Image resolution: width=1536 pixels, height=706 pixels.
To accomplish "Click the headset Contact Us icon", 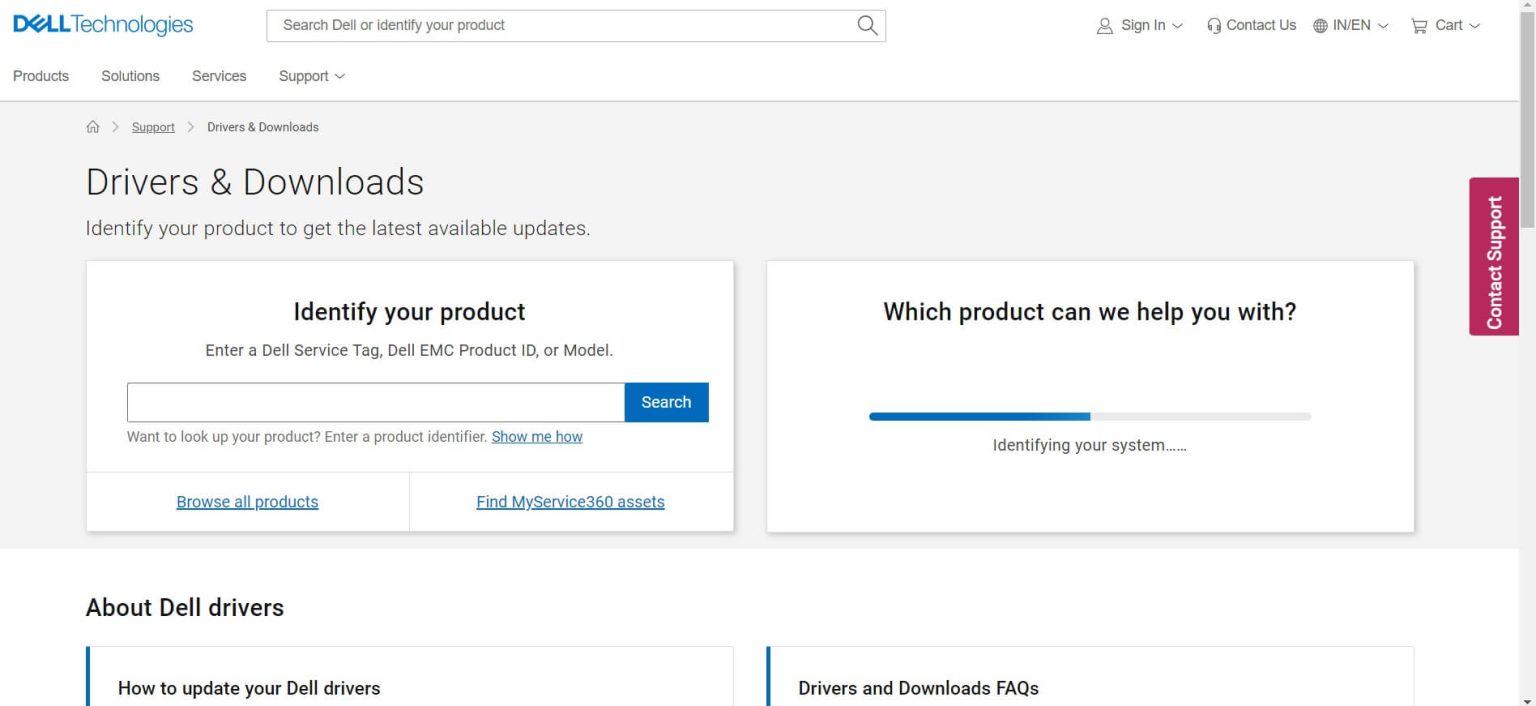I will pos(1212,25).
